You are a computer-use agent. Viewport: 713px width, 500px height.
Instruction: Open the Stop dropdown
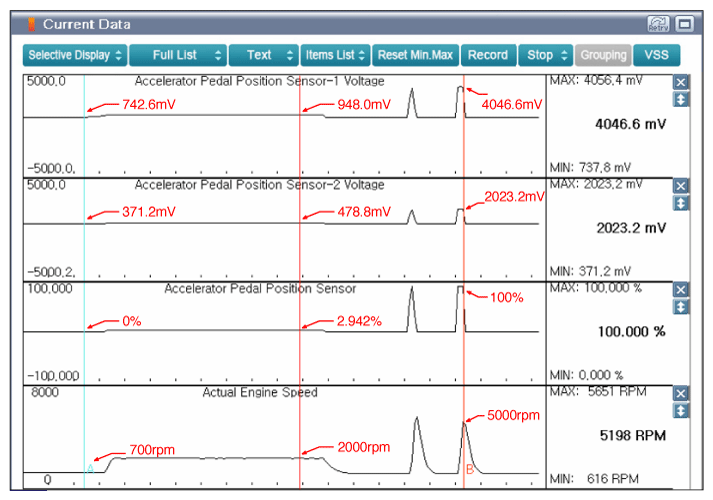[x=545, y=55]
